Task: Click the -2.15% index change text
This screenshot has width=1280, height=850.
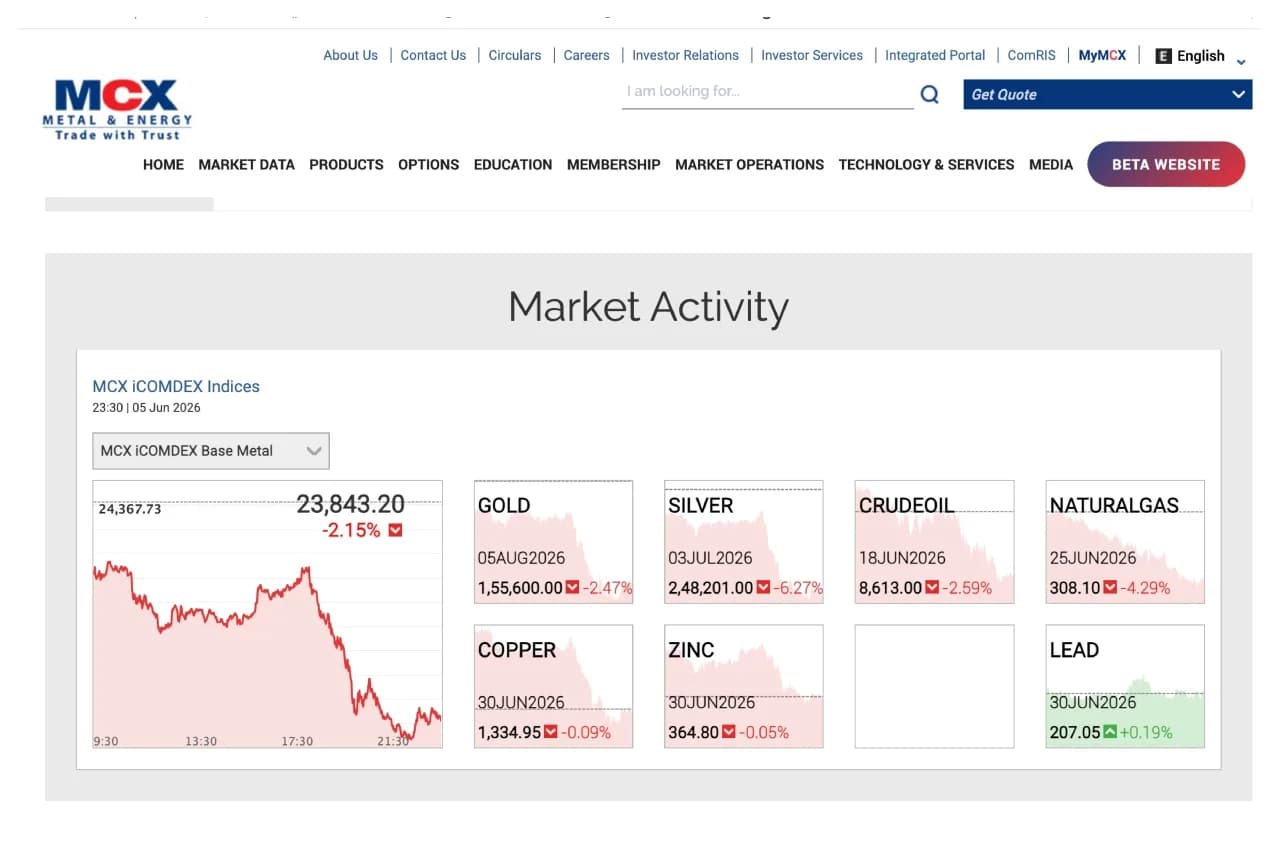Action: [x=351, y=530]
